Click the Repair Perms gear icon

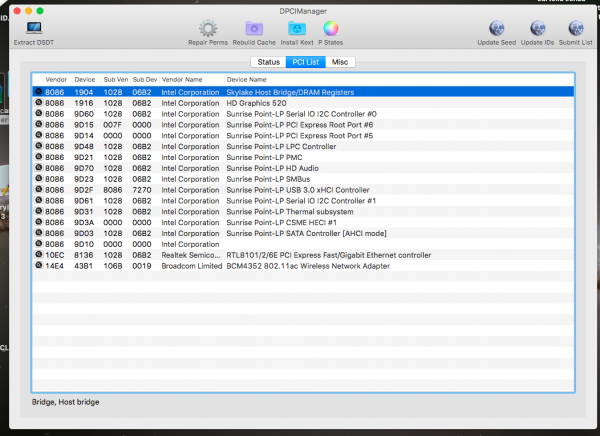coord(207,28)
